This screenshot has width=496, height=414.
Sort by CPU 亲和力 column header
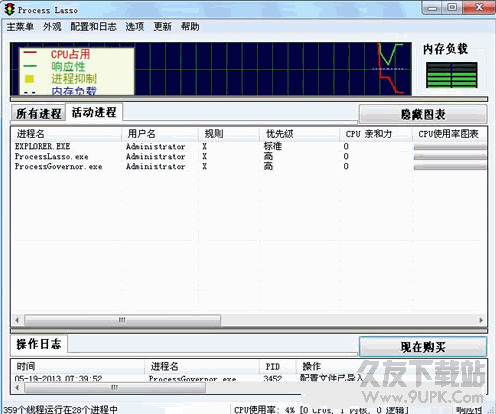point(376,134)
